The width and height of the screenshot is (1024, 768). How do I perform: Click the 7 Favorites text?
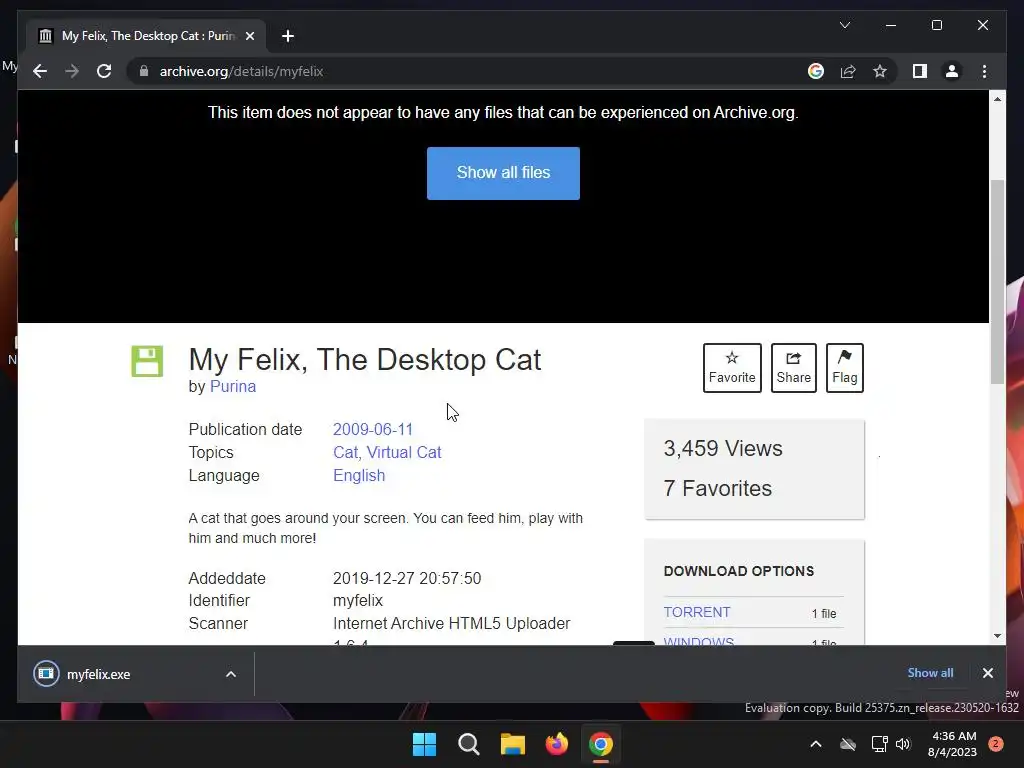pyautogui.click(x=718, y=488)
